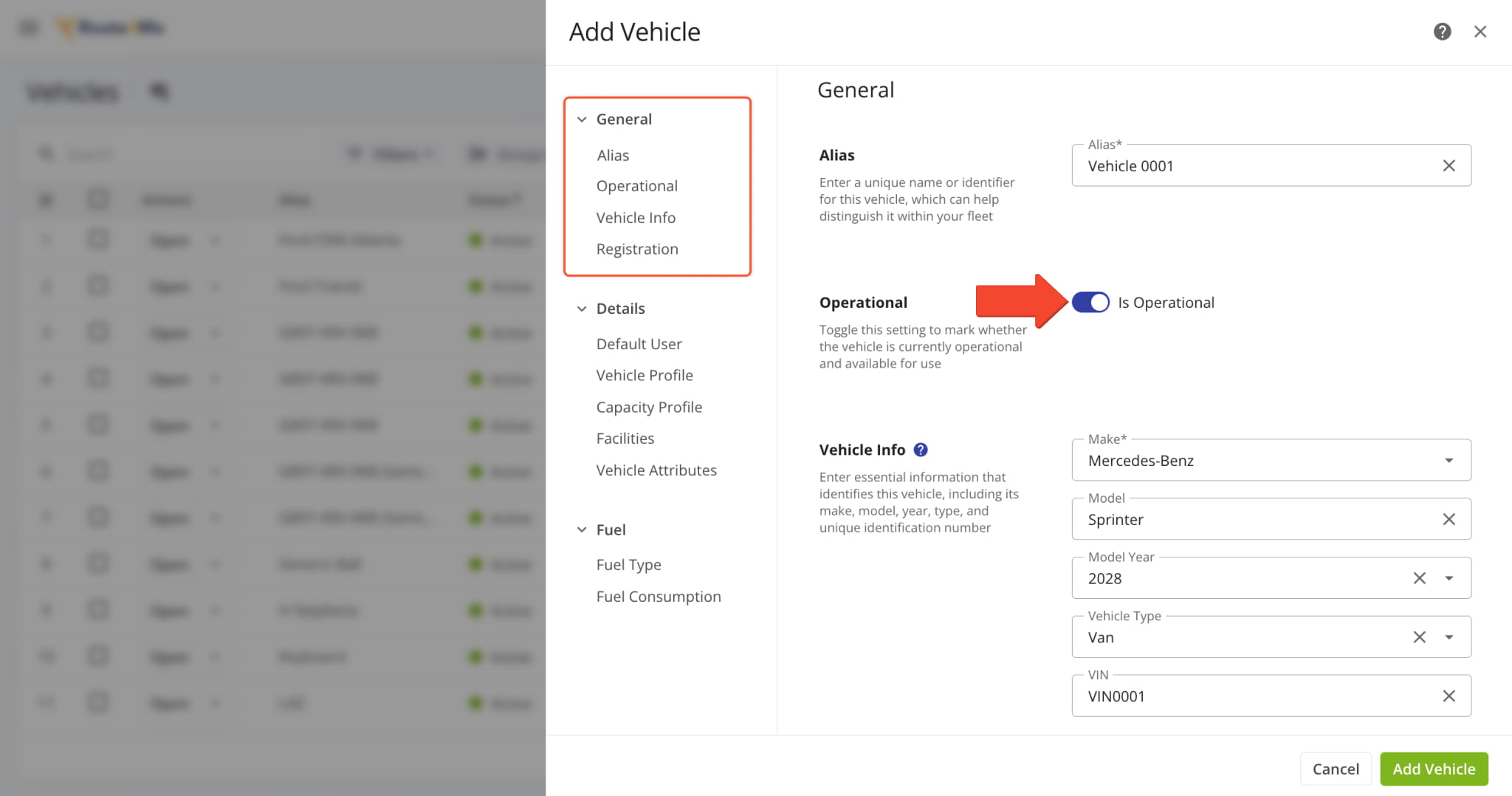Viewport: 1512px width, 796px height.
Task: Select Fuel Consumption in the sidebar
Action: pyautogui.click(x=658, y=596)
